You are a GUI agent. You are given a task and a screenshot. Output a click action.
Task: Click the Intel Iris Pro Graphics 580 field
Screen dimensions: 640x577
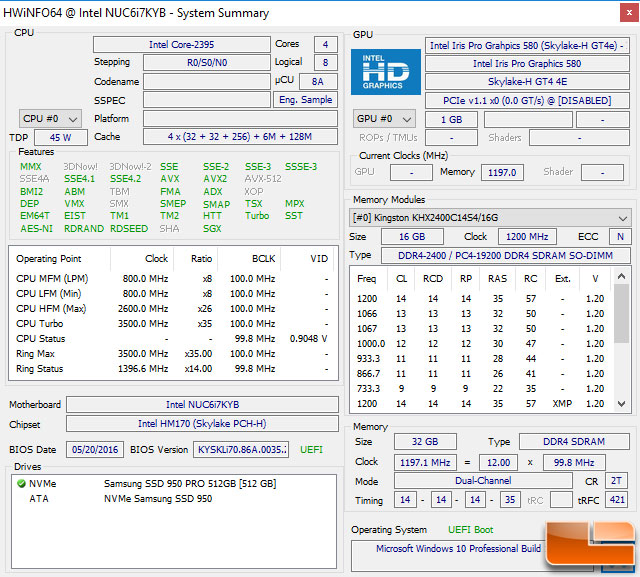point(527,64)
